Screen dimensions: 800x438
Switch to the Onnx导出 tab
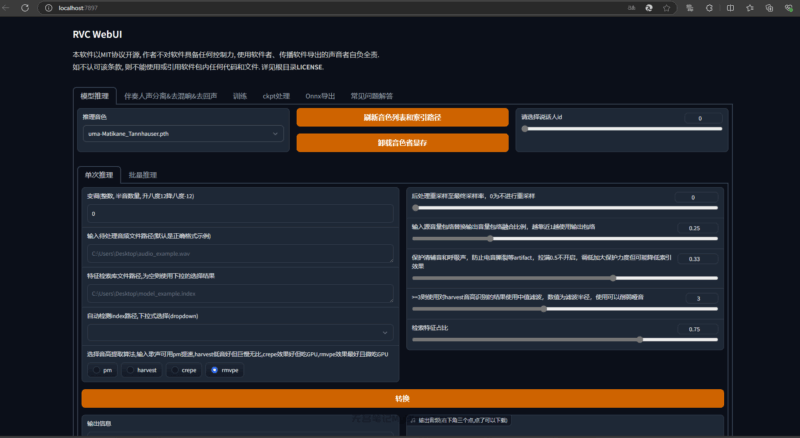(321, 96)
